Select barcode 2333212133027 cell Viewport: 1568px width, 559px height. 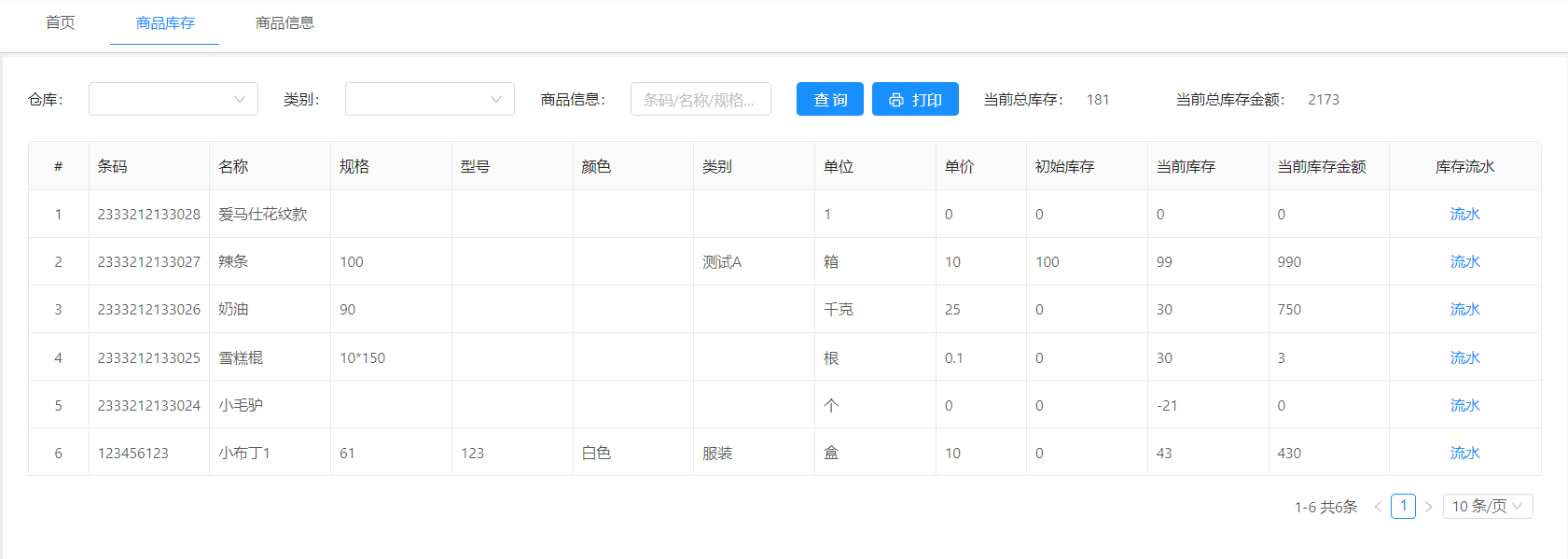149,261
